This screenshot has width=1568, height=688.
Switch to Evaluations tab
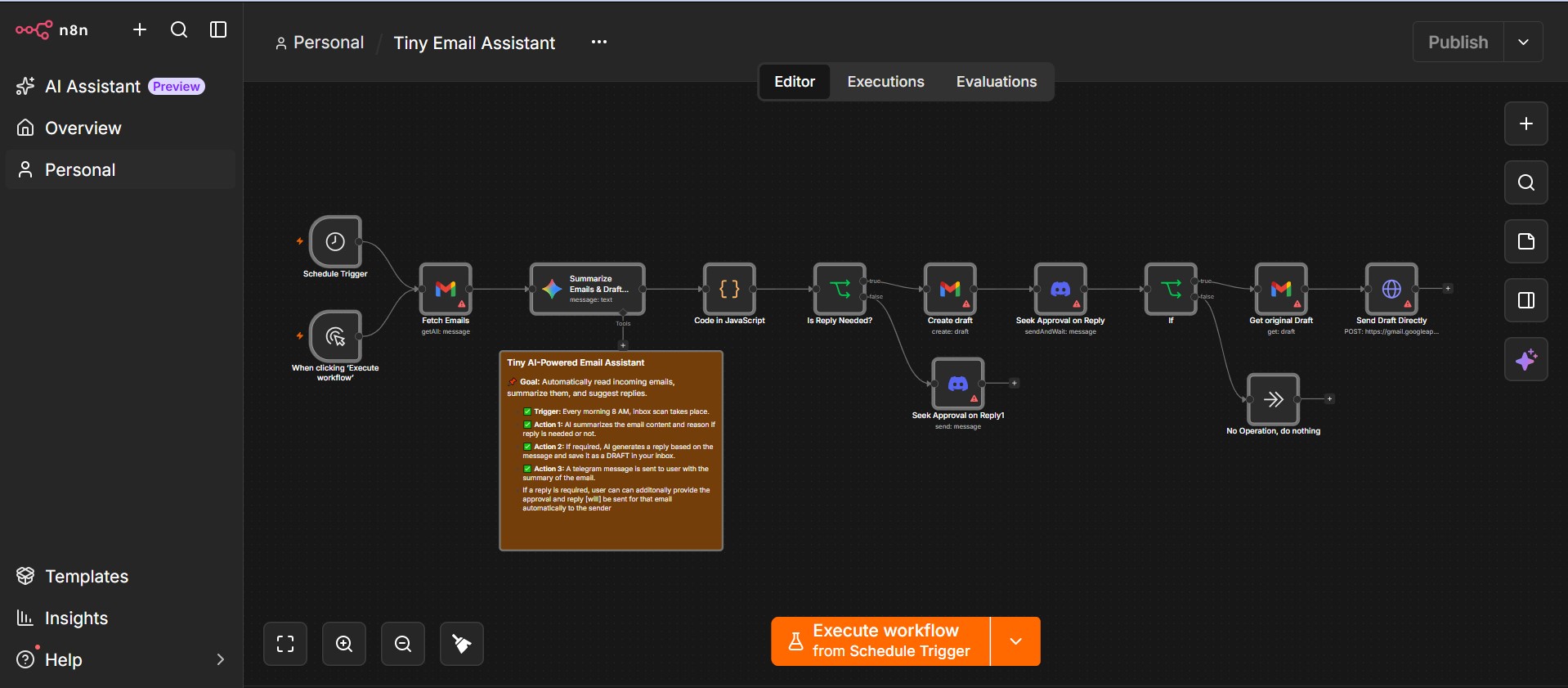tap(997, 82)
